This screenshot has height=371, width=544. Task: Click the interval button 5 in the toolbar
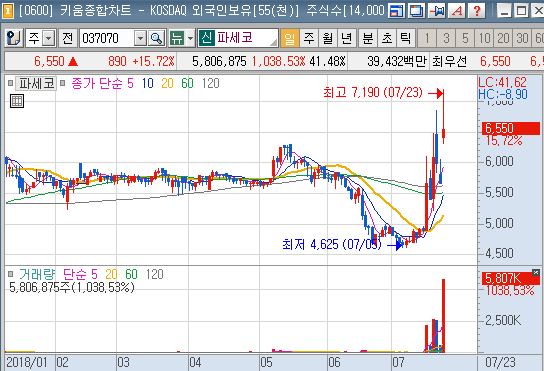pyautogui.click(x=465, y=38)
